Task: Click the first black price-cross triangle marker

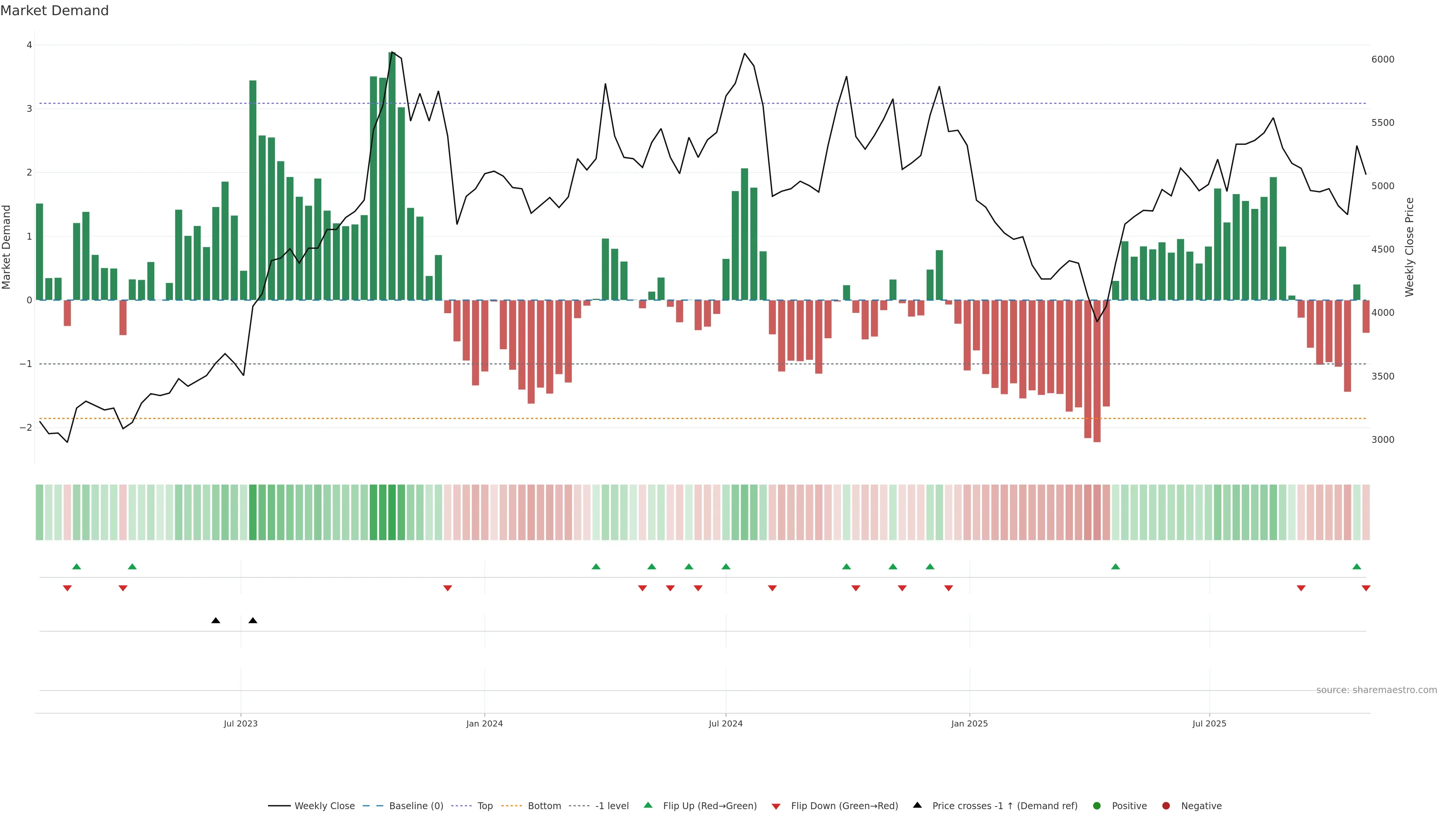Action: tap(215, 621)
